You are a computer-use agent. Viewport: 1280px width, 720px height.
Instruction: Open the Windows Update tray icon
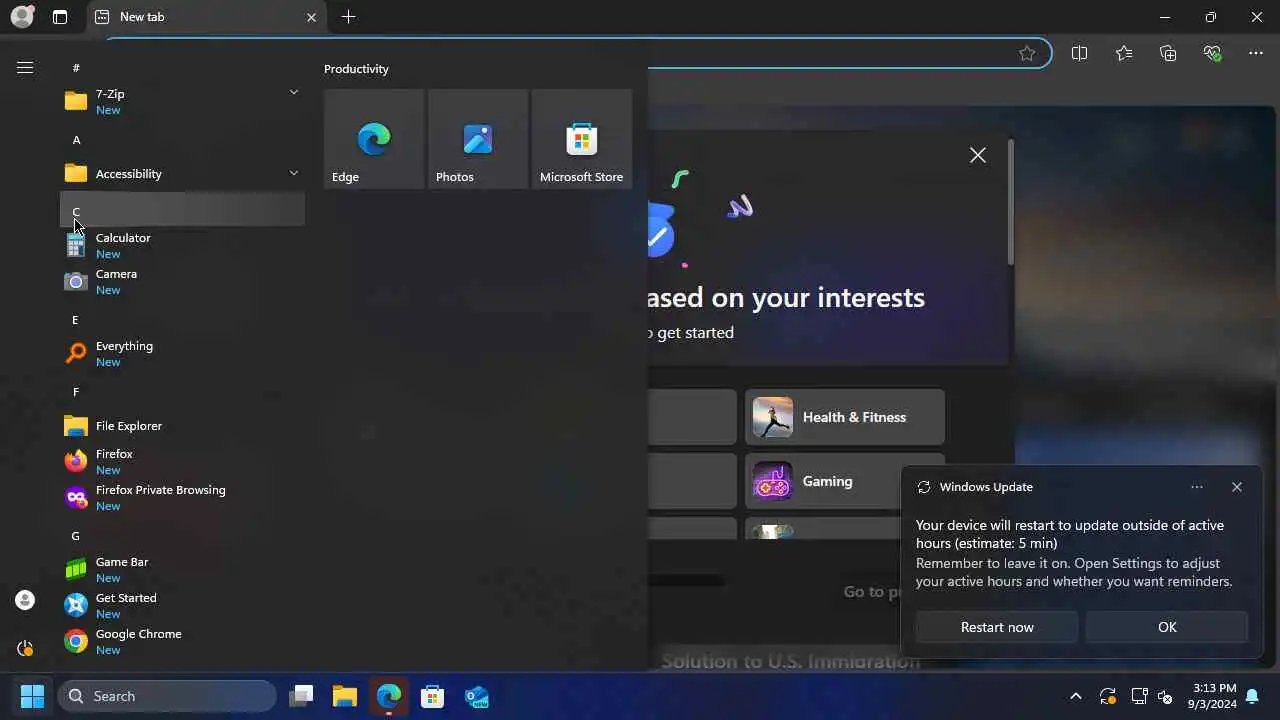[x=1107, y=696]
